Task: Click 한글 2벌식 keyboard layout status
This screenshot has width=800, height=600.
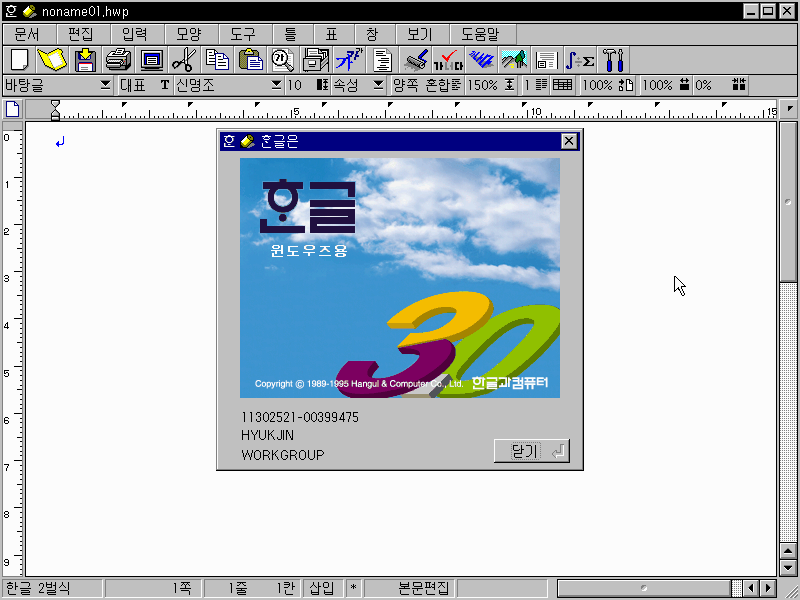Action: (x=52, y=588)
